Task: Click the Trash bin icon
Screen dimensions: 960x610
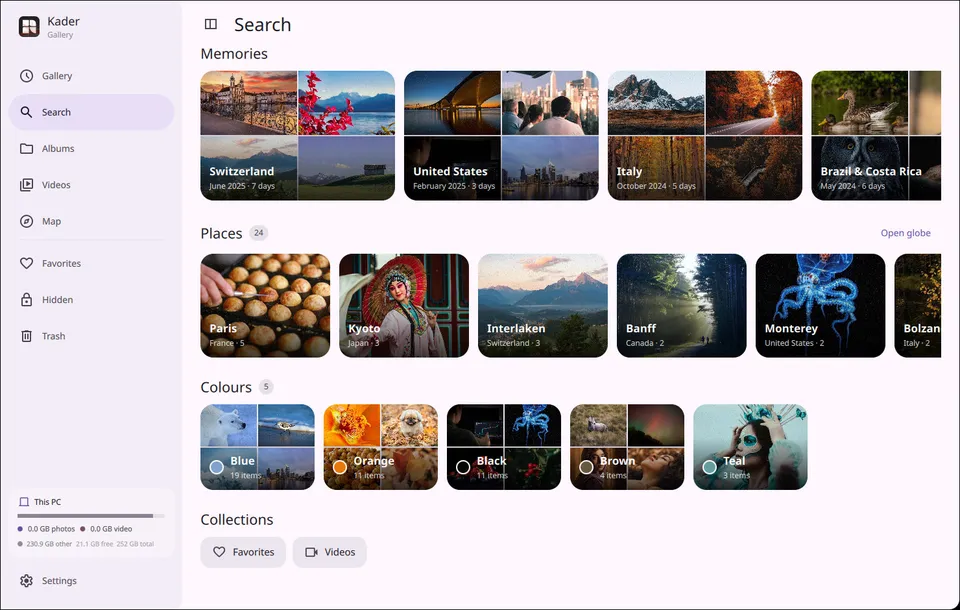Action: [26, 336]
